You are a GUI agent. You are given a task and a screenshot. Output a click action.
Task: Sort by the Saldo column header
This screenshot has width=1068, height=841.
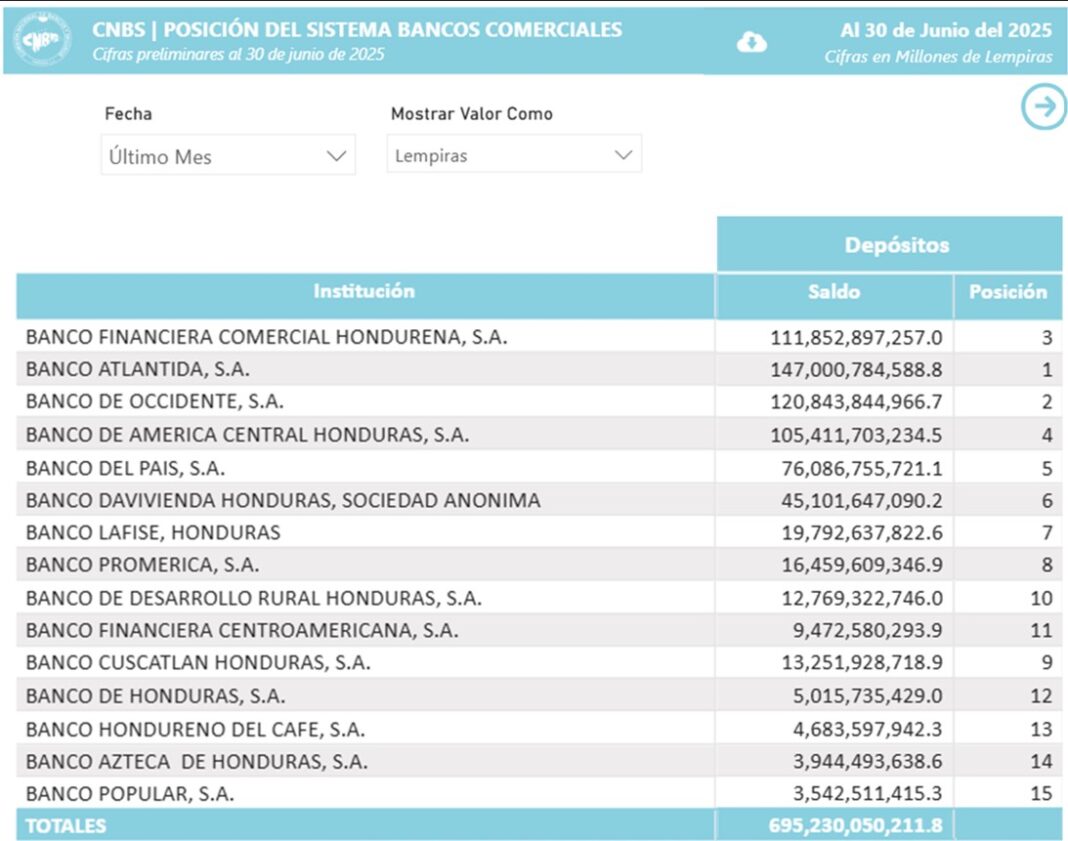click(x=834, y=293)
